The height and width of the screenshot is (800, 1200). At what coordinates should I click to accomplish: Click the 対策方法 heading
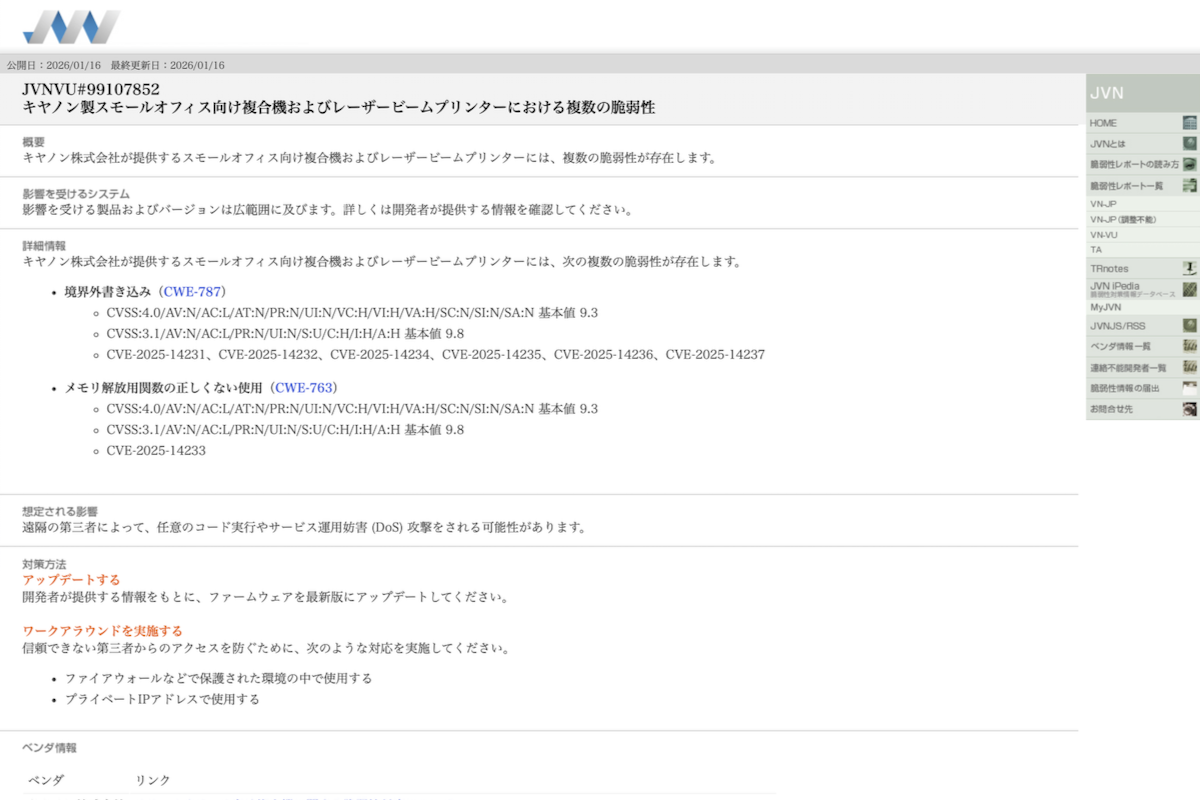(44, 565)
